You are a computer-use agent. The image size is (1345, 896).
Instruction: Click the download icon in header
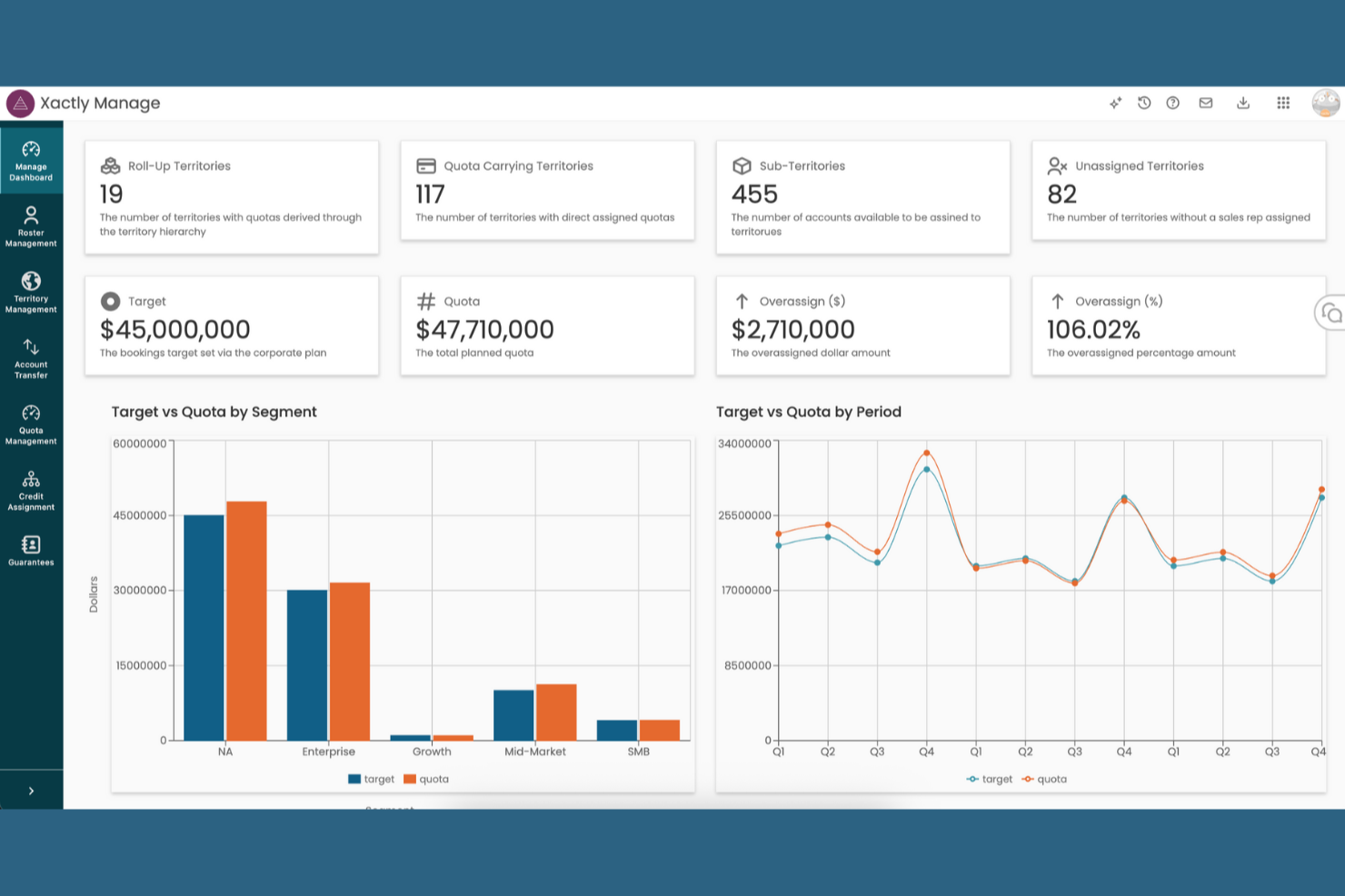point(1243,104)
